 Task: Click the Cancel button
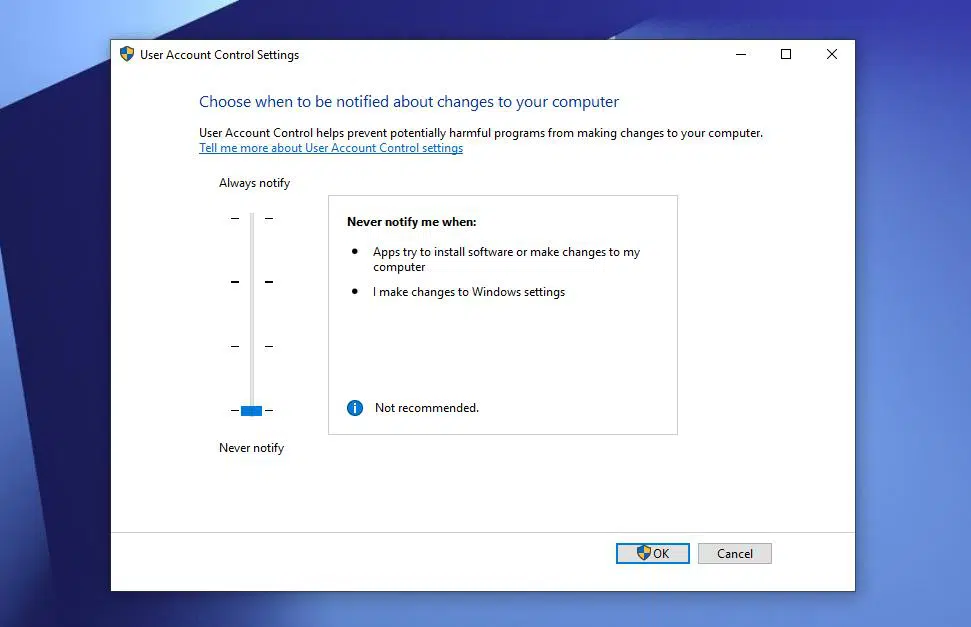click(x=734, y=553)
